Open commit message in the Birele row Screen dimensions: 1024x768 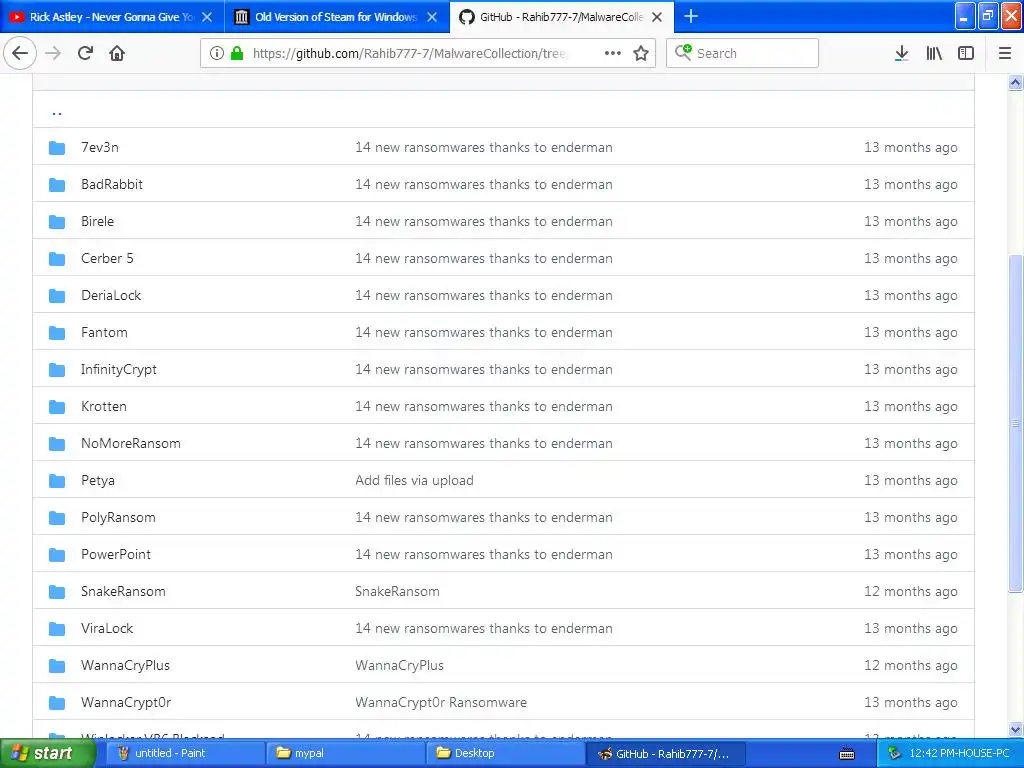pyautogui.click(x=484, y=221)
